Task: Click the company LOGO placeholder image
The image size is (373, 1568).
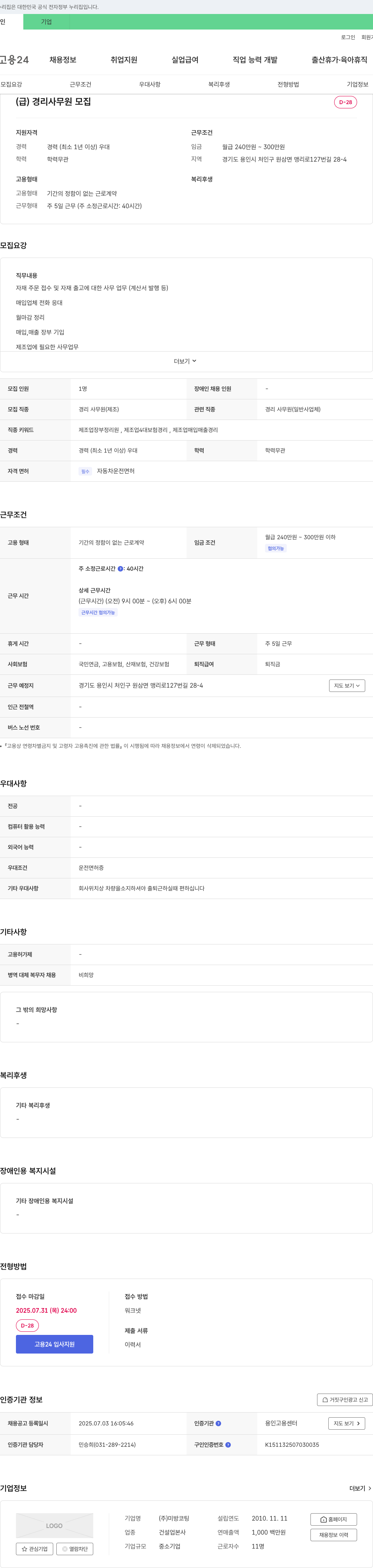Action: [55, 1525]
